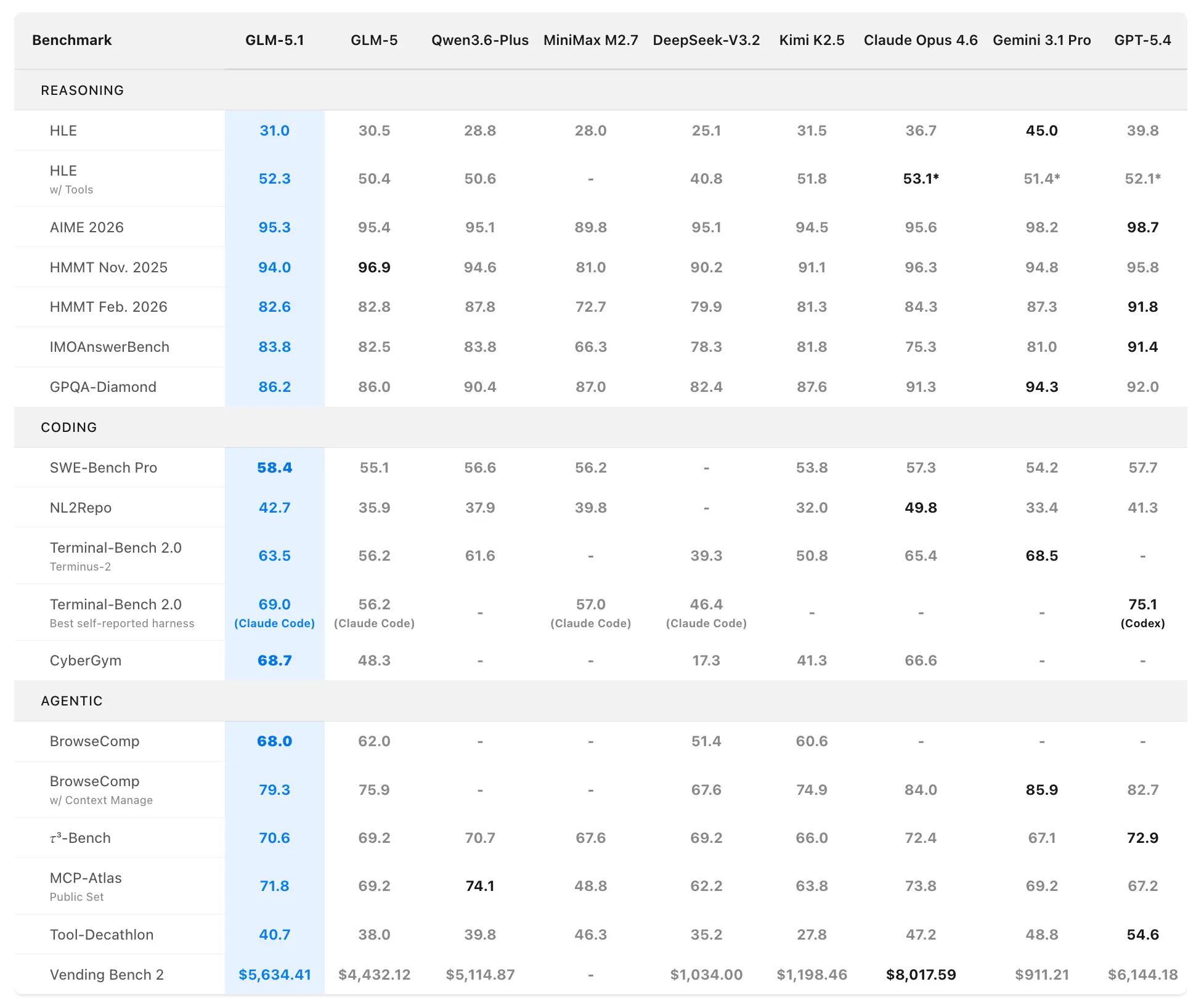Select the Gemini 3.1 Pro column header
The height and width of the screenshot is (1008, 1204).
[x=1041, y=40]
